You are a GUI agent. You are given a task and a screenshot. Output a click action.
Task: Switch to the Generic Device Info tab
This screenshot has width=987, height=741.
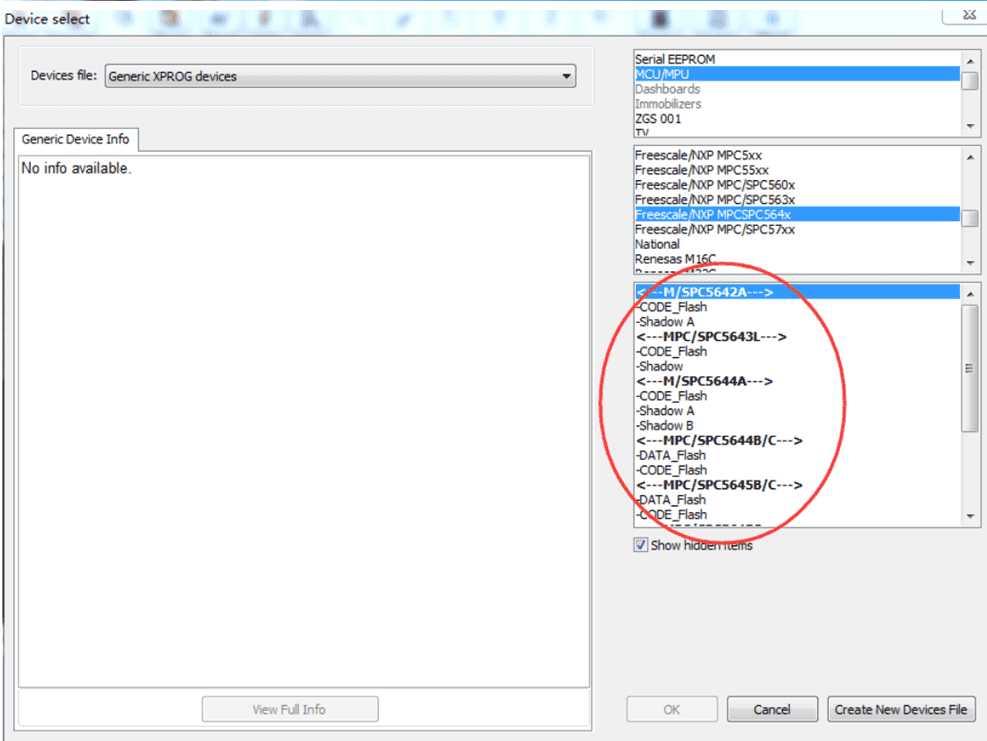(x=76, y=139)
